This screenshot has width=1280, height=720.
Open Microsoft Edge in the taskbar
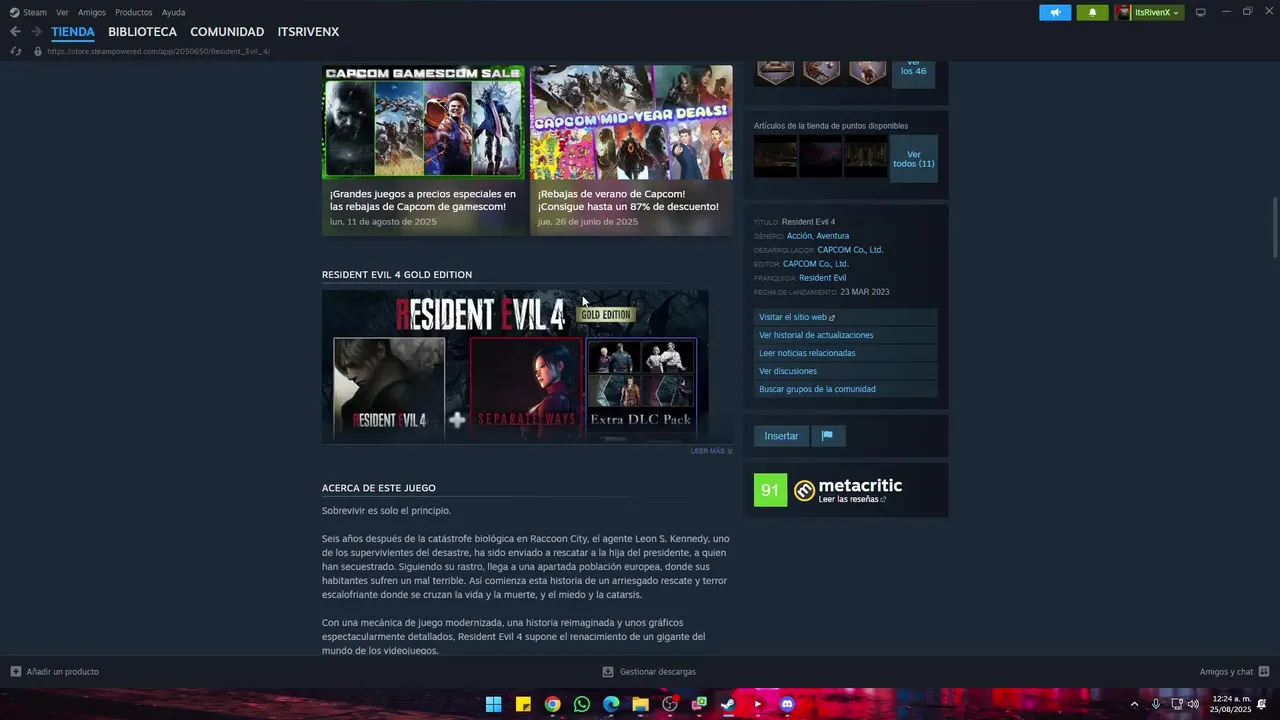[611, 704]
